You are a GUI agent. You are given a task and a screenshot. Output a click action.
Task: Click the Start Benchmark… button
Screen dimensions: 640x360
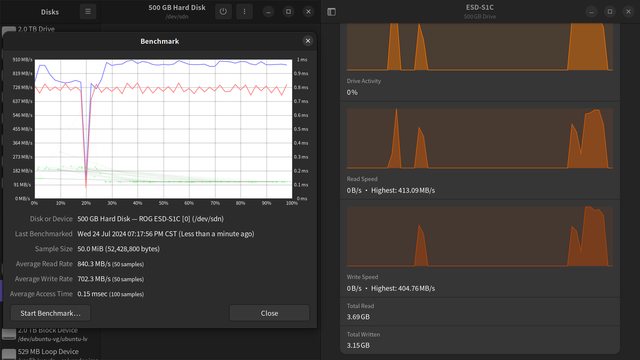pyautogui.click(x=51, y=313)
